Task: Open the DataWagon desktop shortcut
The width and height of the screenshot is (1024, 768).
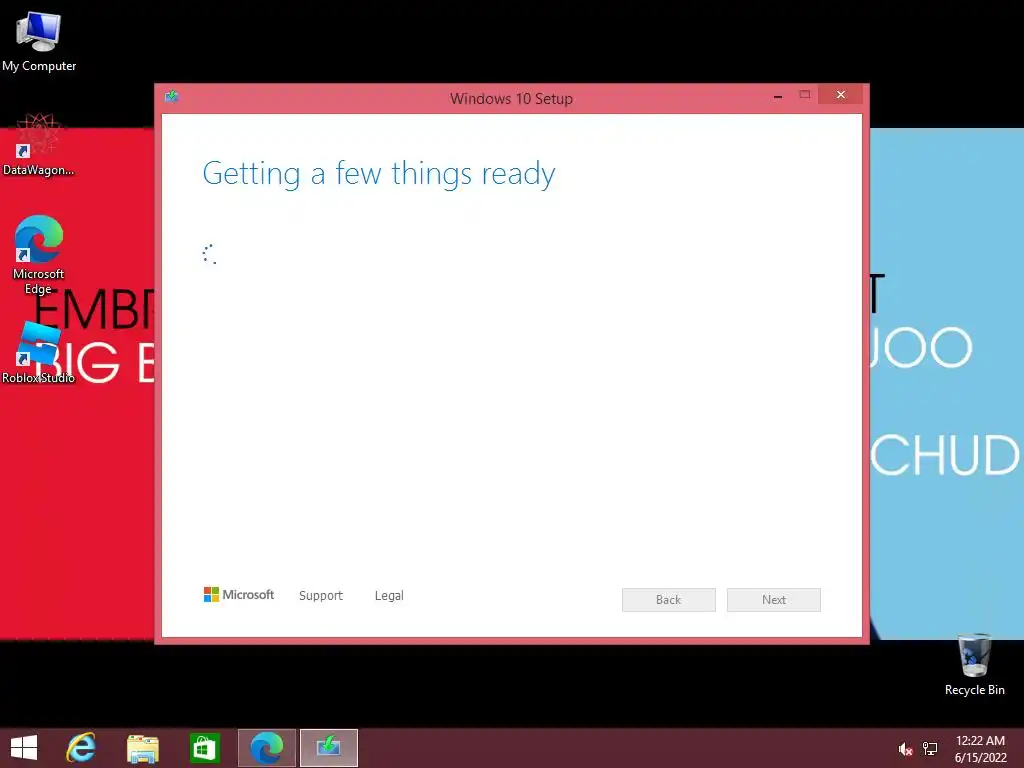Action: 39,145
